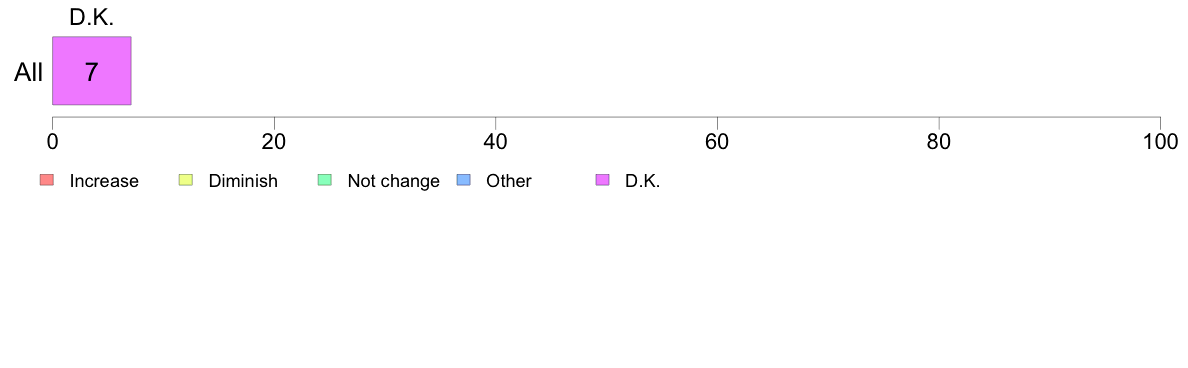This screenshot has height=368, width=1188.
Task: Click the 0 axis tick label
Action: pyautogui.click(x=52, y=142)
